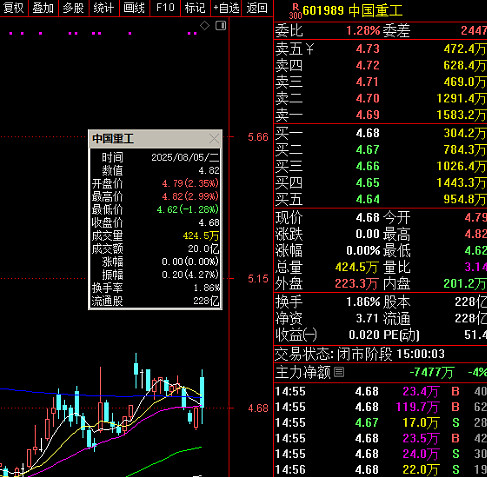Click the 外盘 value 223.3万

tap(357, 284)
